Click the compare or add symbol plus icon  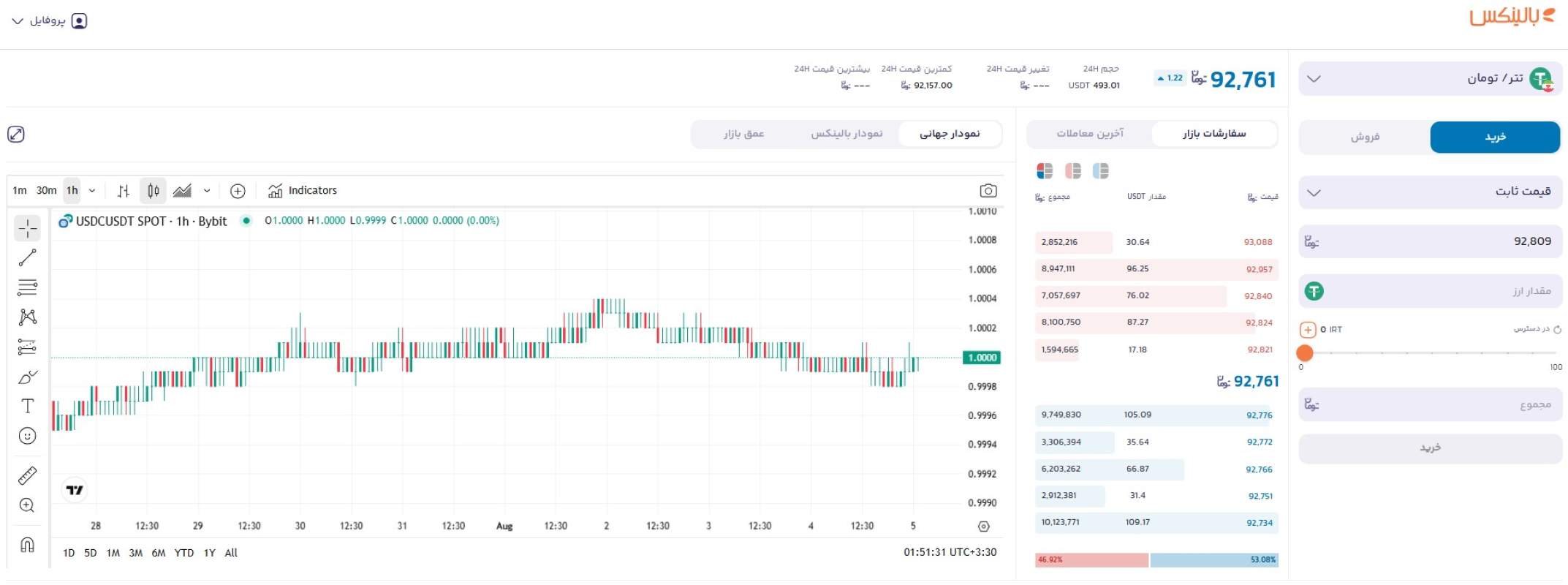[238, 191]
